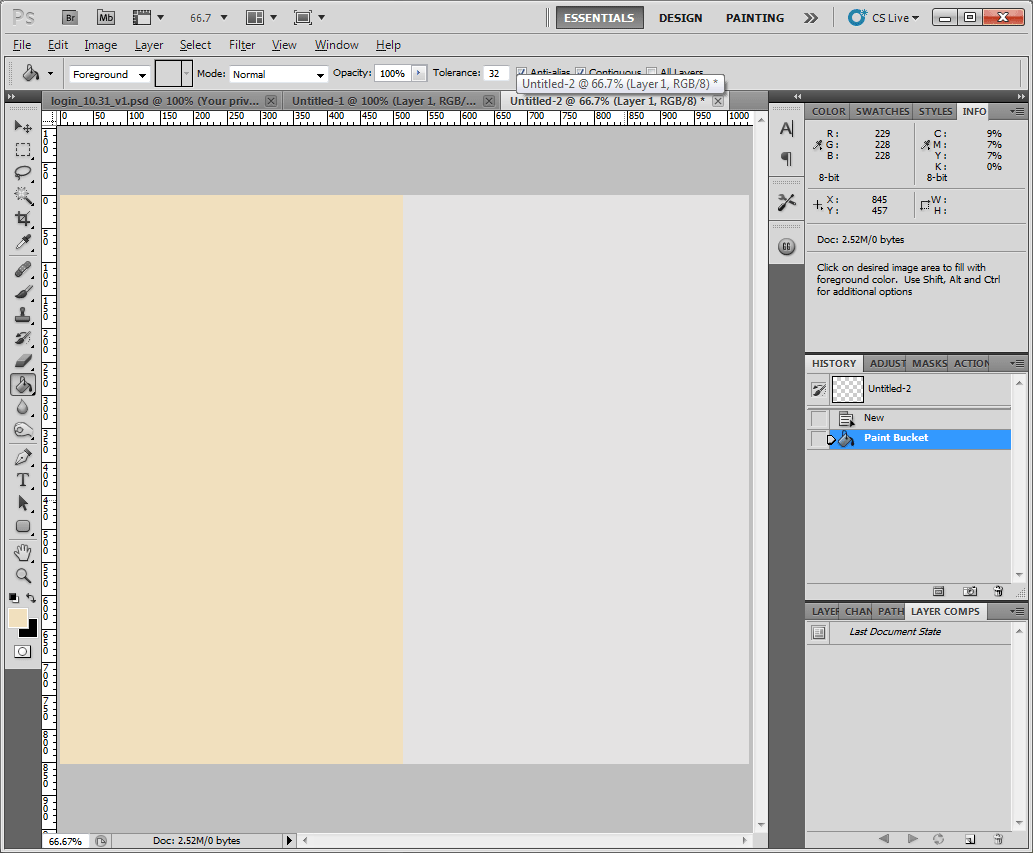Select the Eyedropper tool
Viewport: 1033px width, 853px height.
(x=23, y=242)
